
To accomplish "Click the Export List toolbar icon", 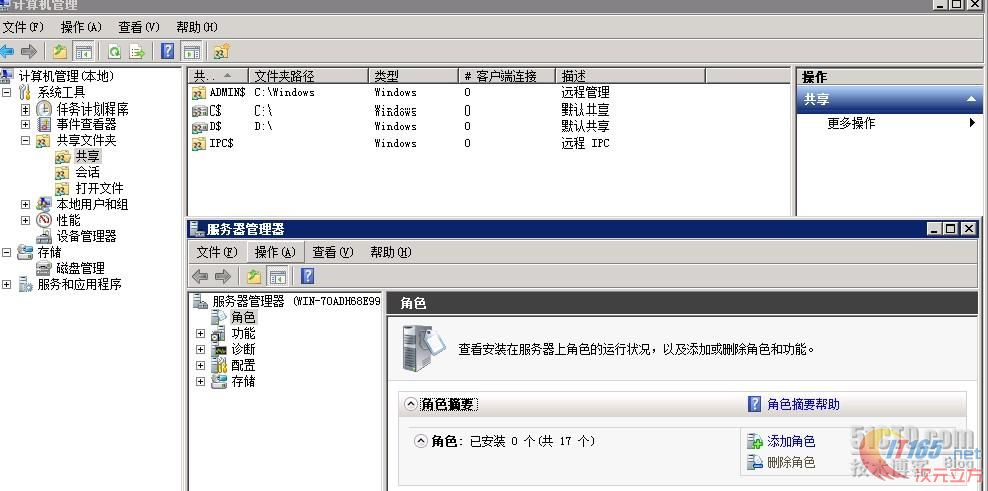I will point(137,51).
